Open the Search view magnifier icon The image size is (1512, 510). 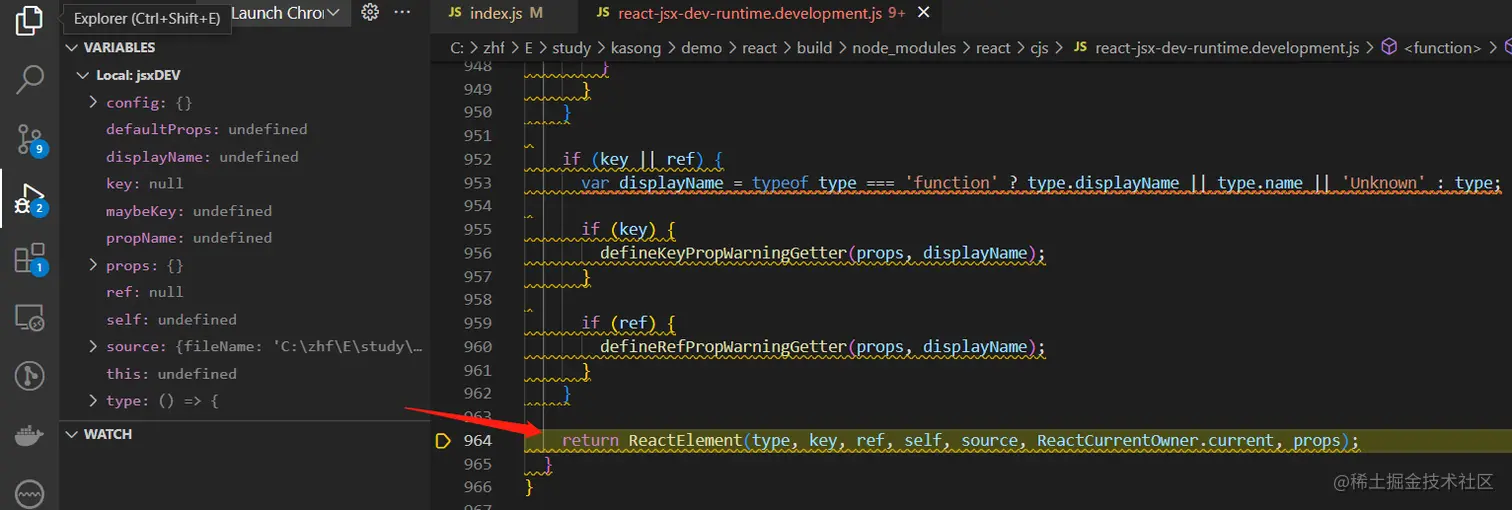tap(30, 79)
